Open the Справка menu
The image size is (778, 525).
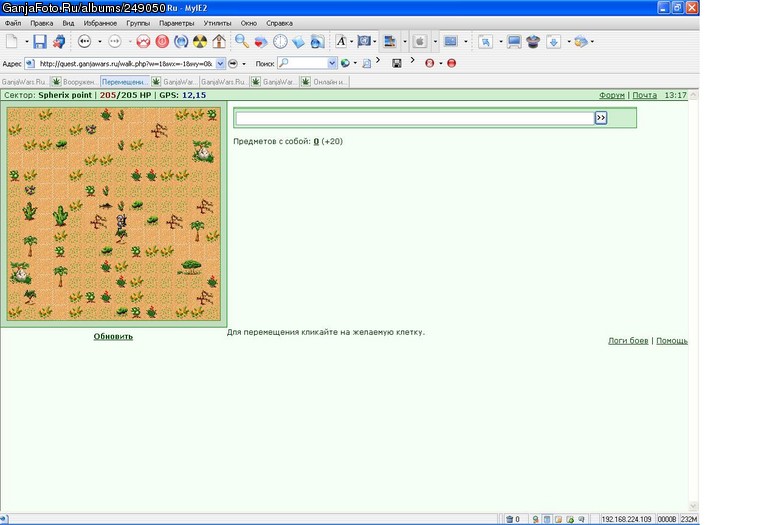point(279,23)
